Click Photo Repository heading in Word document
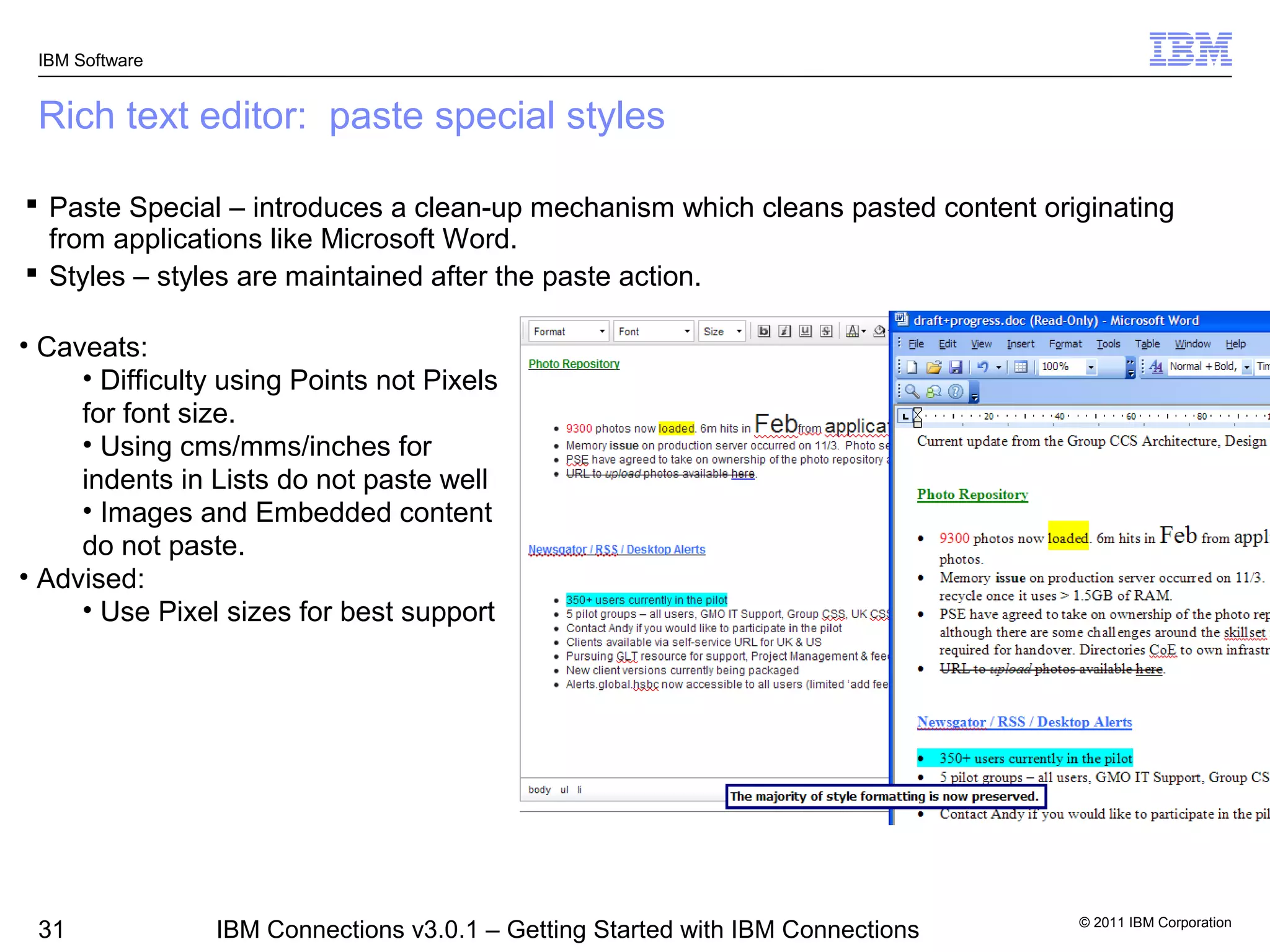The height and width of the screenshot is (952, 1270). coord(972,494)
